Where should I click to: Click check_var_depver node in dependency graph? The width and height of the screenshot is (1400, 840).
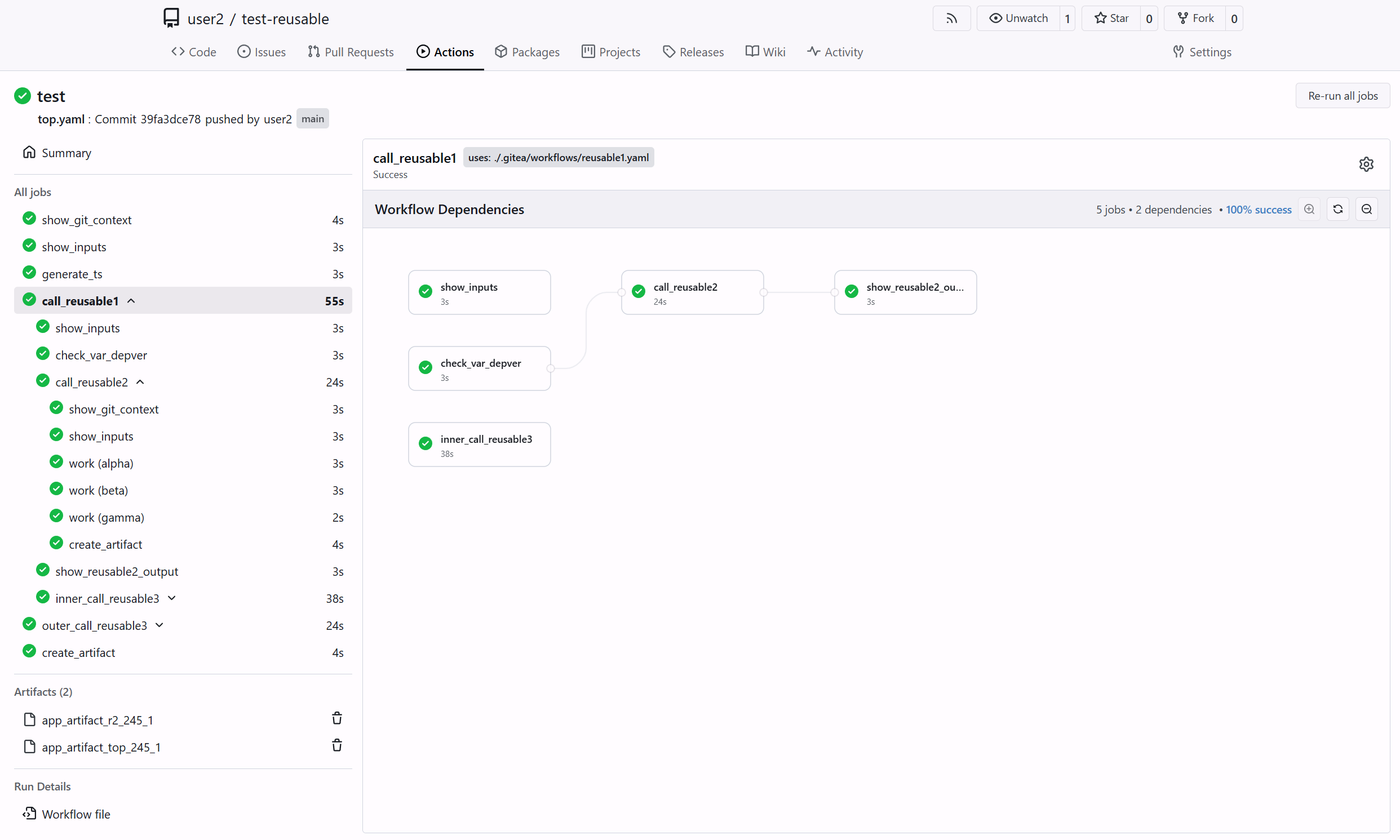[x=480, y=368]
